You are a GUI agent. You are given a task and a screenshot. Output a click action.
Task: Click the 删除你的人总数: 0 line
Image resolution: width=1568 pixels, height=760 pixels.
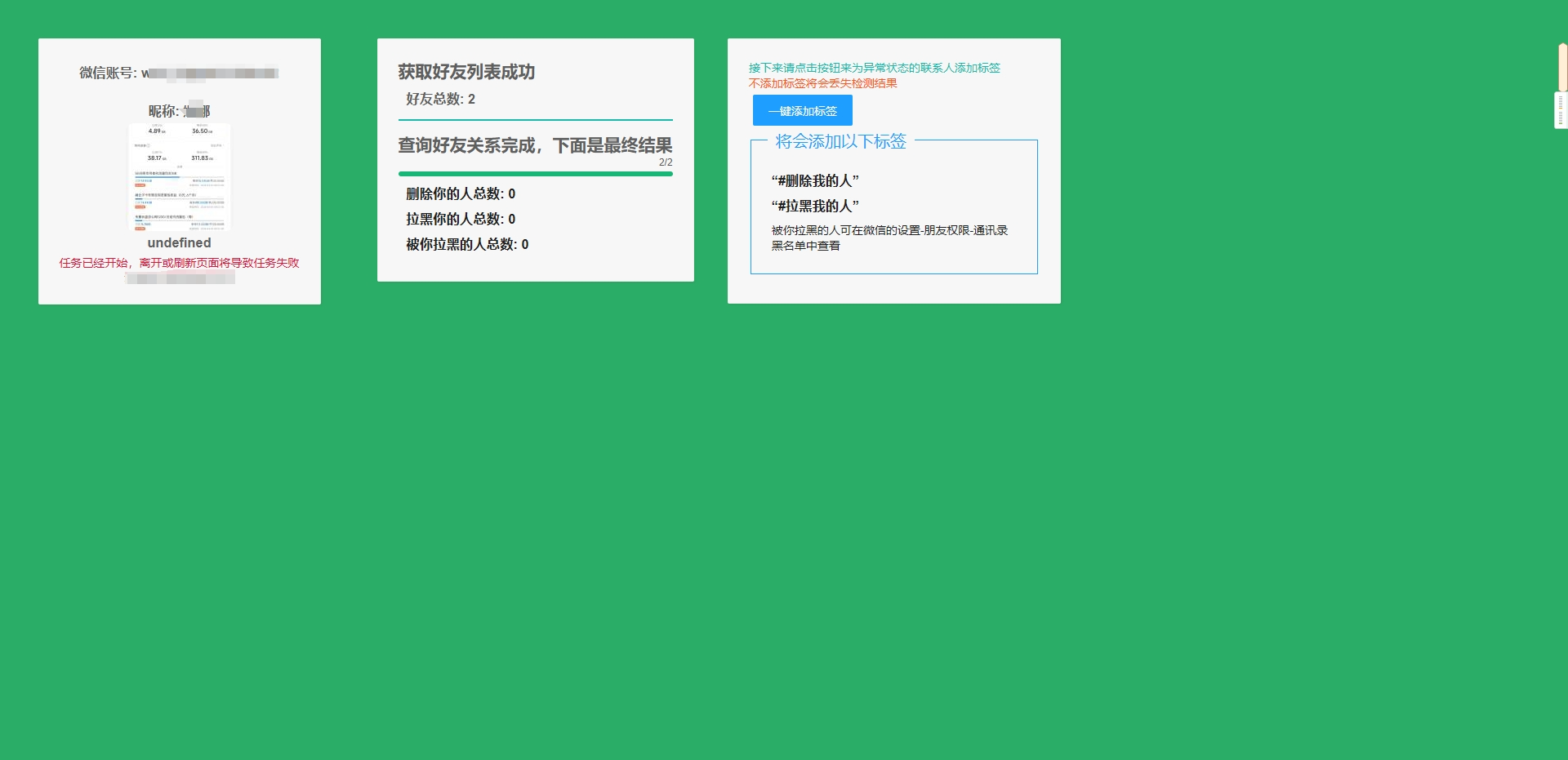[461, 193]
